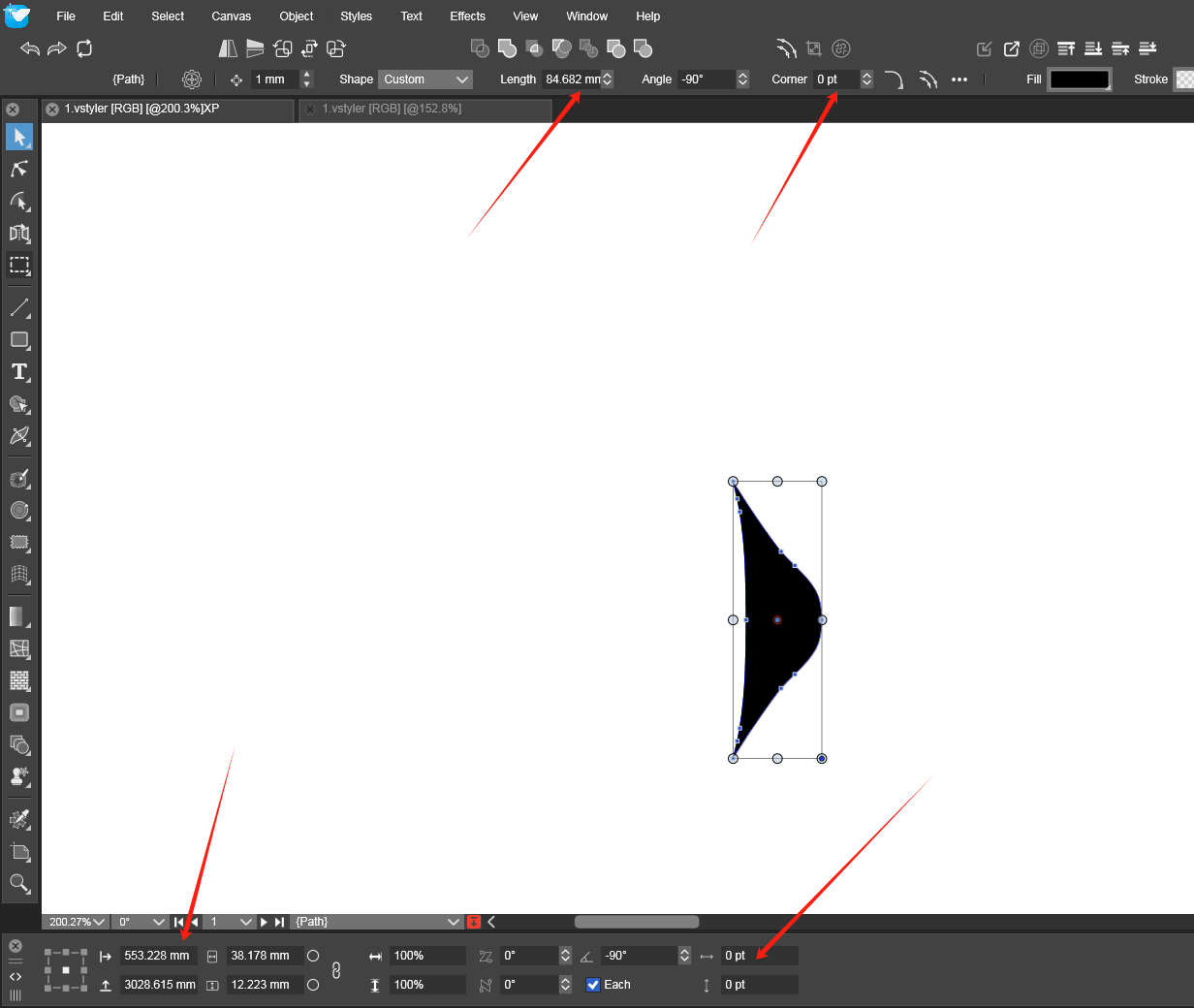This screenshot has height=1008, width=1194.
Task: Jump to the first page button
Action: click(179, 922)
